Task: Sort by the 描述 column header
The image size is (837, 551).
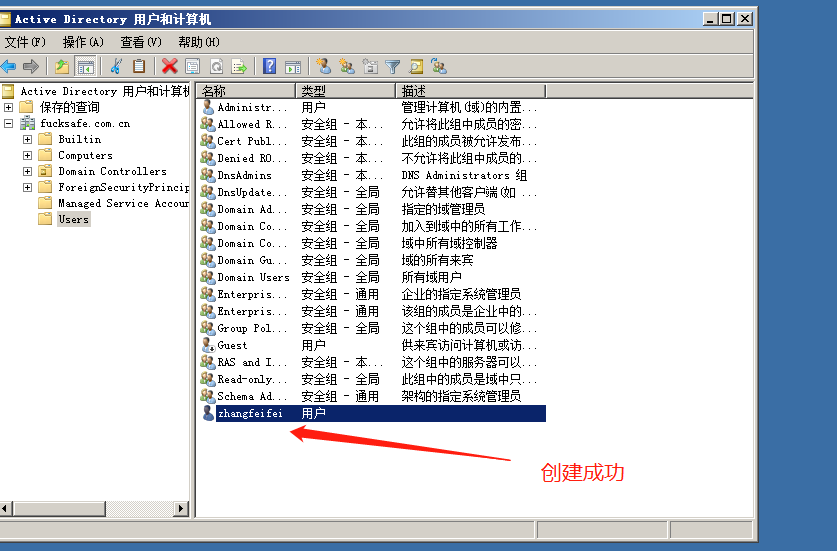Action: pyautogui.click(x=471, y=91)
